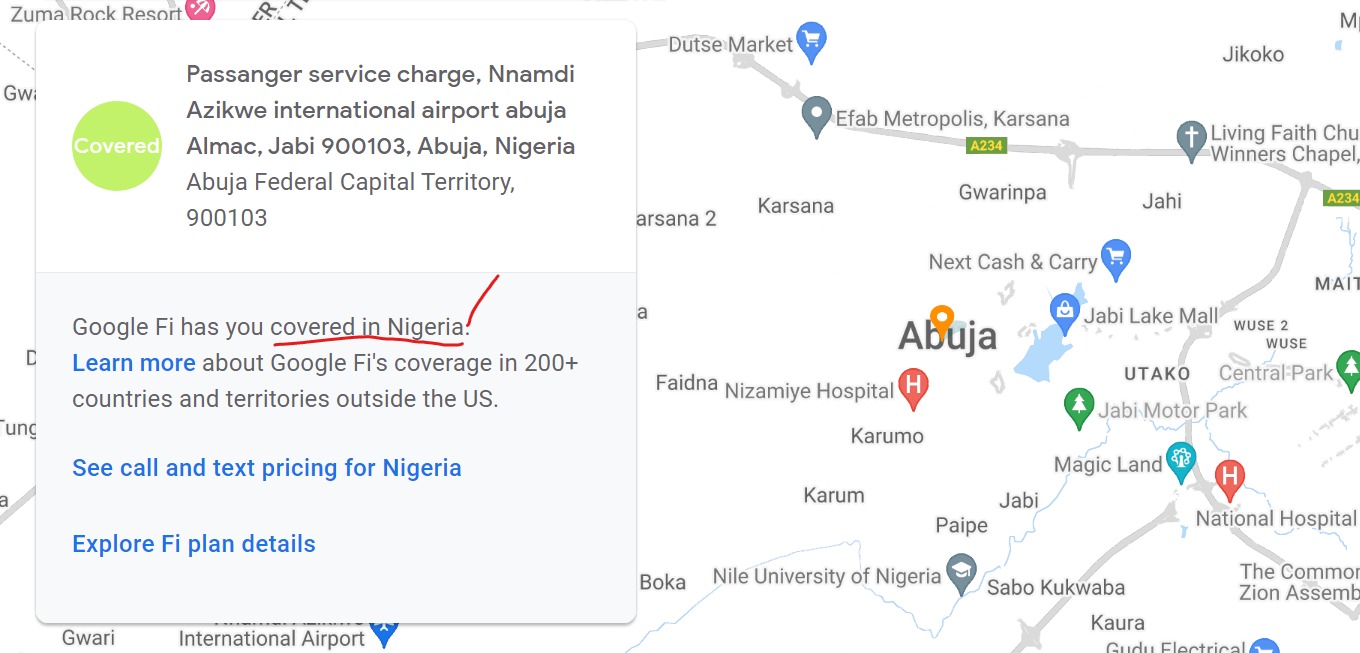Click the Living Faith Church cross marker
1360x653 pixels.
point(1191,140)
